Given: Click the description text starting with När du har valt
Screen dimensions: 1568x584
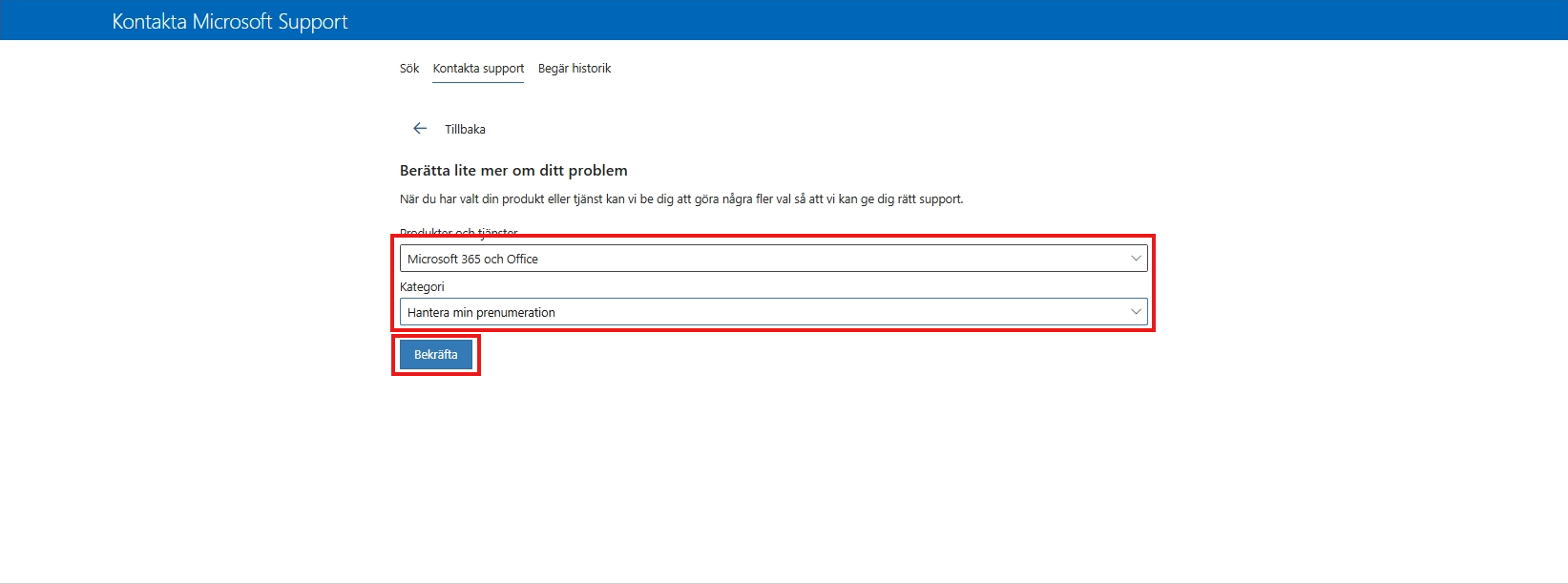Looking at the screenshot, I should pos(681,199).
